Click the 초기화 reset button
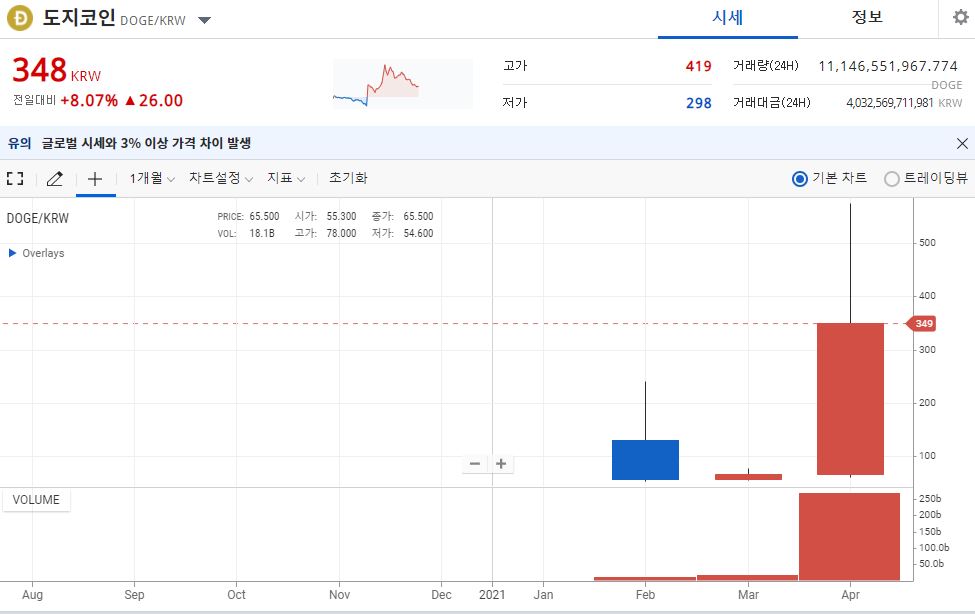Viewport: 975px width, 614px height. pyautogui.click(x=348, y=179)
